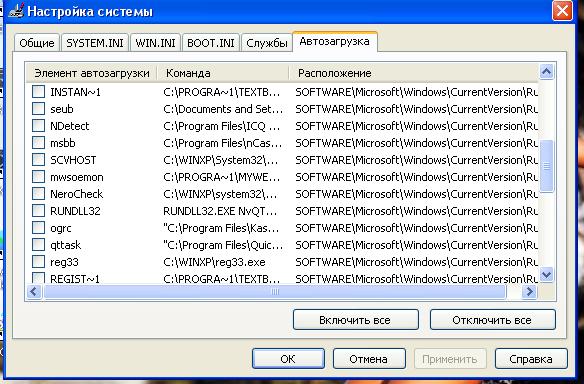Select the NeroCheck item name

pyautogui.click(x=77, y=194)
